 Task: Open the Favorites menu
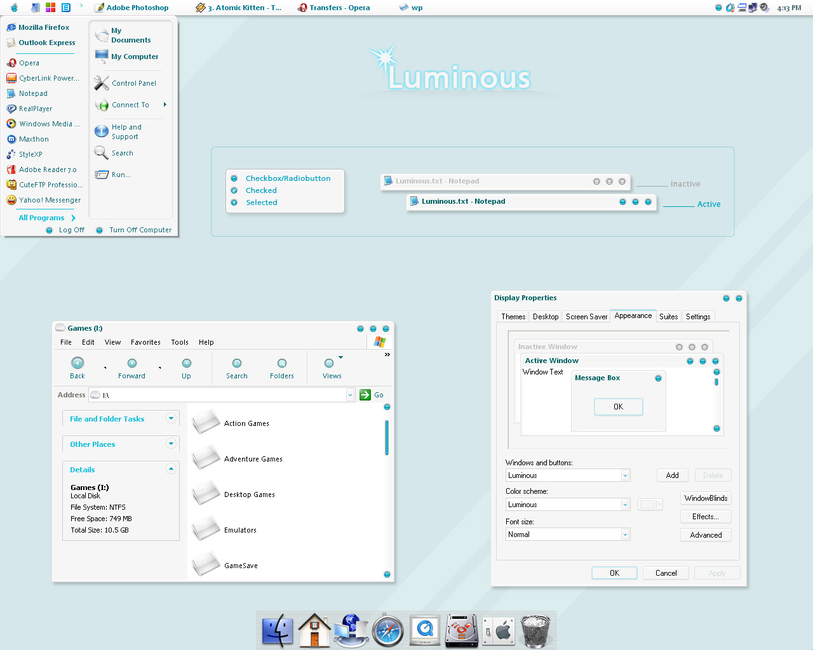(x=145, y=342)
